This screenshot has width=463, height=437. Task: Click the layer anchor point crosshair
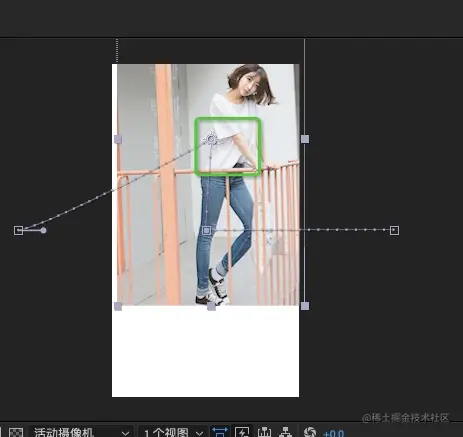tap(211, 139)
